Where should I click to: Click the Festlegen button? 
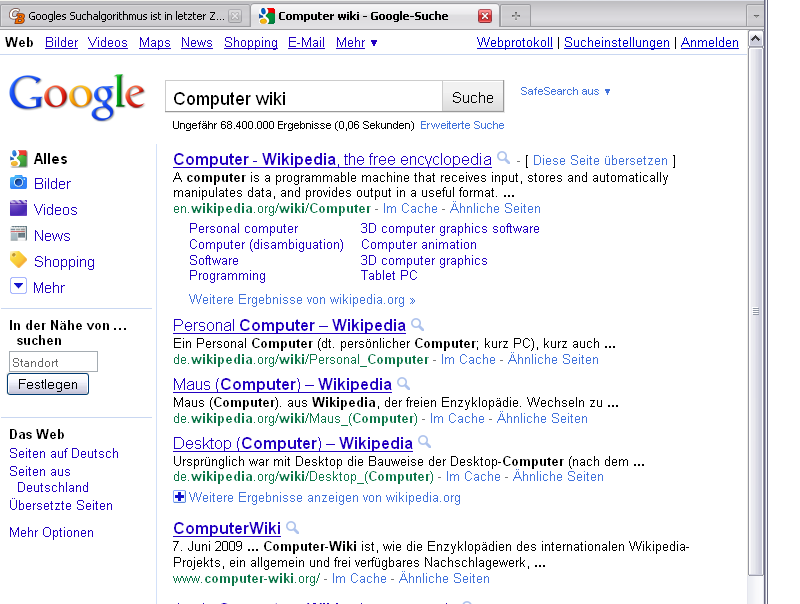coord(48,384)
